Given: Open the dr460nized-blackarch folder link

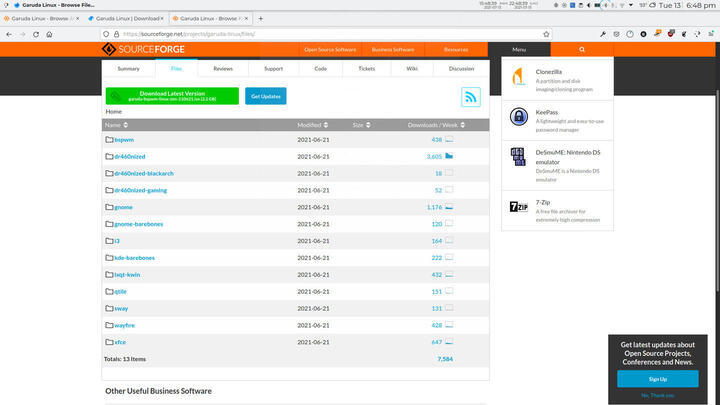Looking at the screenshot, I should 144,173.
